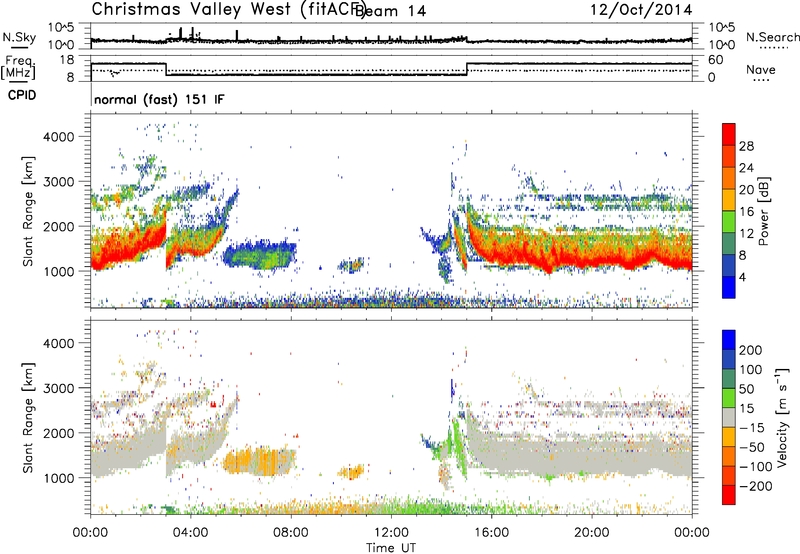Click the '08:00' time axis tick label

point(291,533)
